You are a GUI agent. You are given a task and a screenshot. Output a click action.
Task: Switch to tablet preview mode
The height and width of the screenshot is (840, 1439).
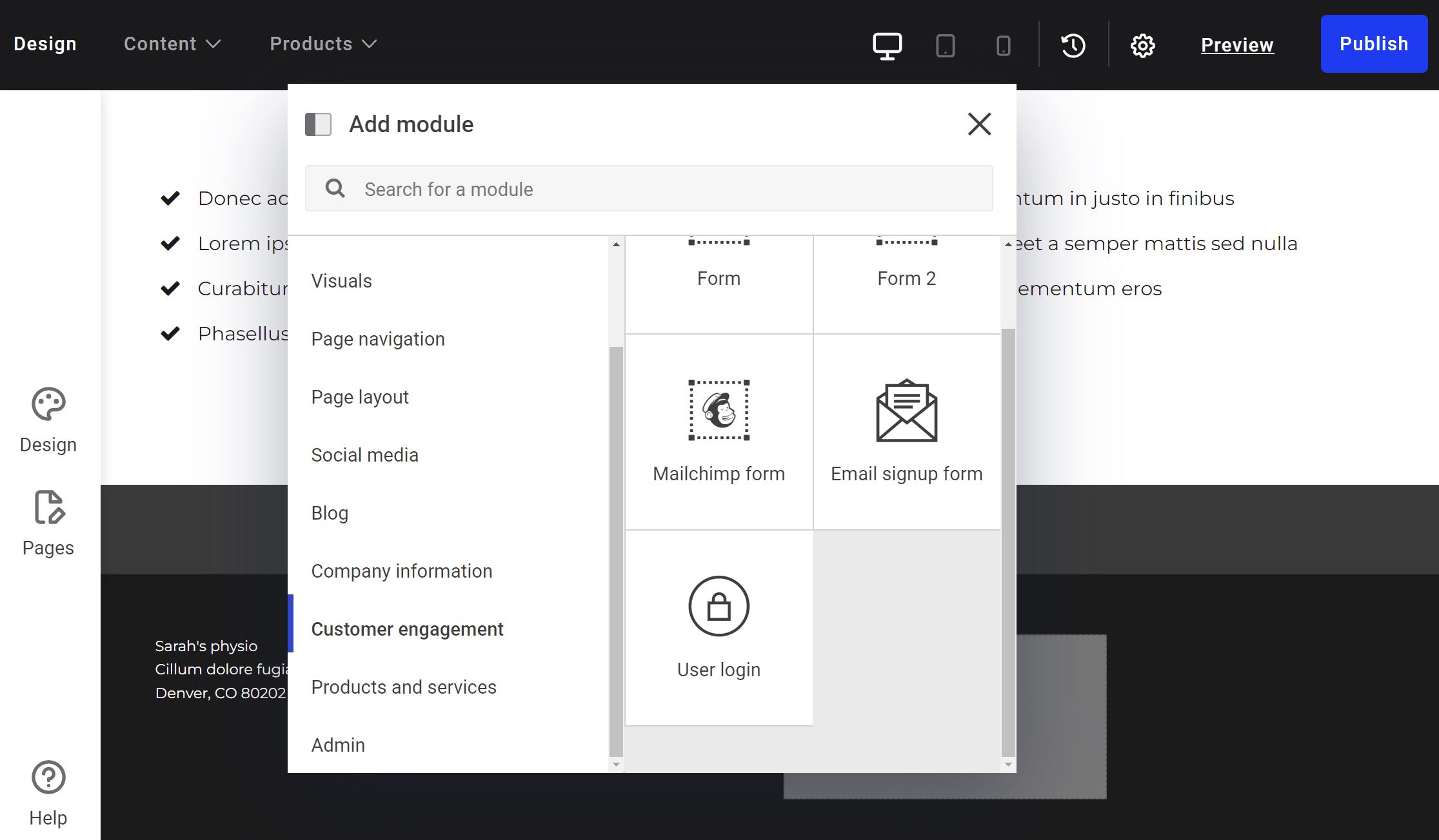[945, 45]
